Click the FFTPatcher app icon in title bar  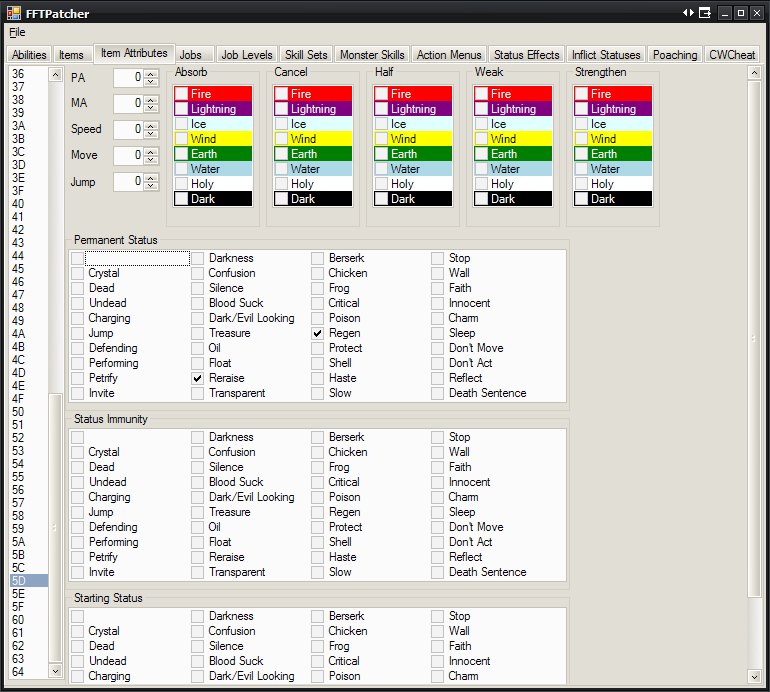click(x=14, y=13)
